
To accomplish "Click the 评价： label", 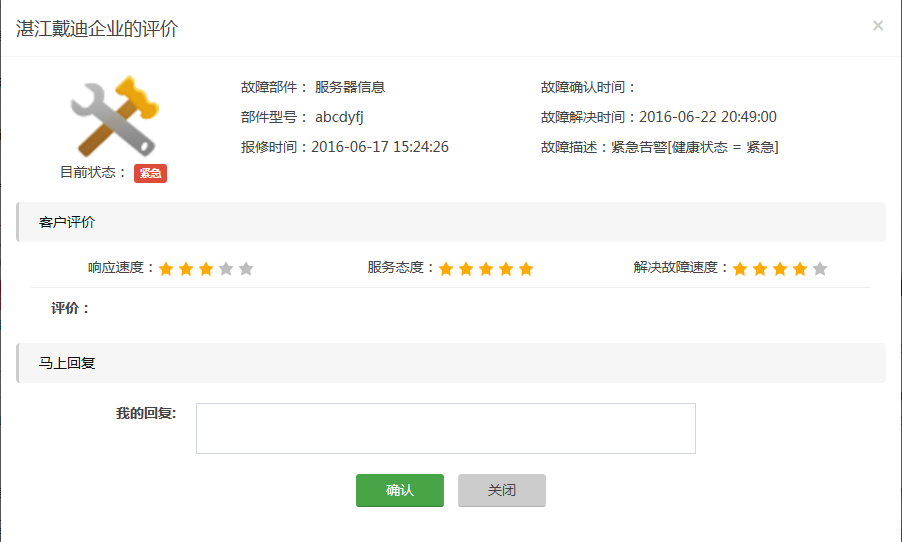I will tap(70, 308).
